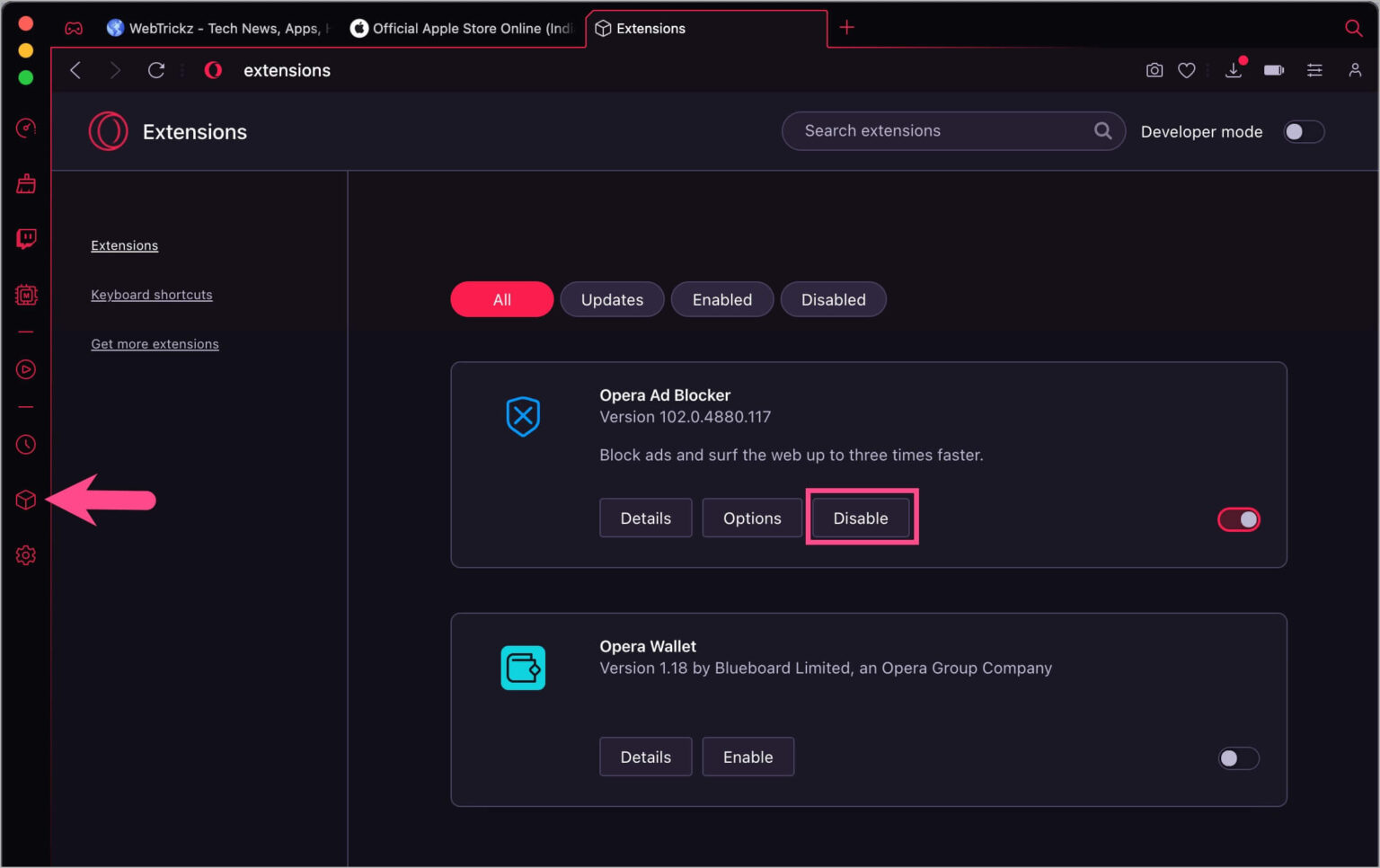The width and height of the screenshot is (1380, 868).
Task: Open the GX Cleaner broom tool in sidebar
Action: [x=25, y=183]
